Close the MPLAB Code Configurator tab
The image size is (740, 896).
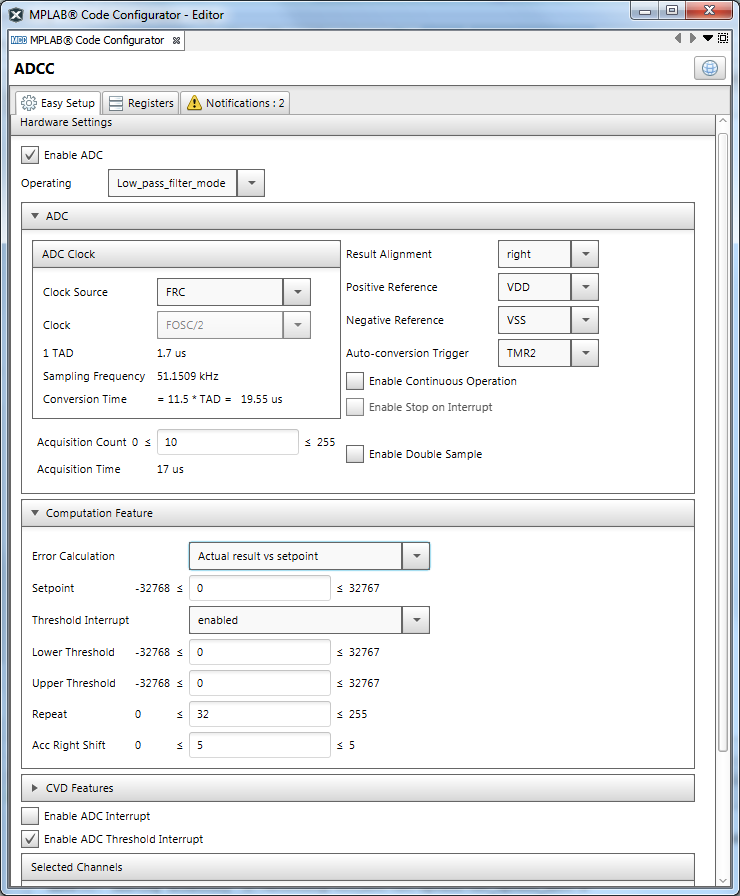pos(177,41)
